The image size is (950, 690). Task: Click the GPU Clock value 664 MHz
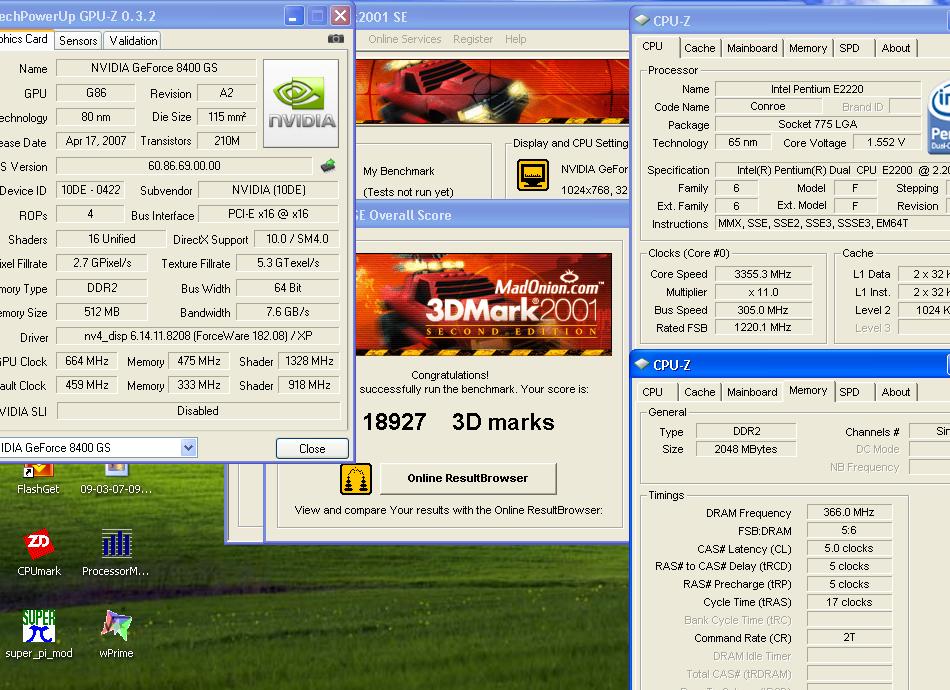87,360
